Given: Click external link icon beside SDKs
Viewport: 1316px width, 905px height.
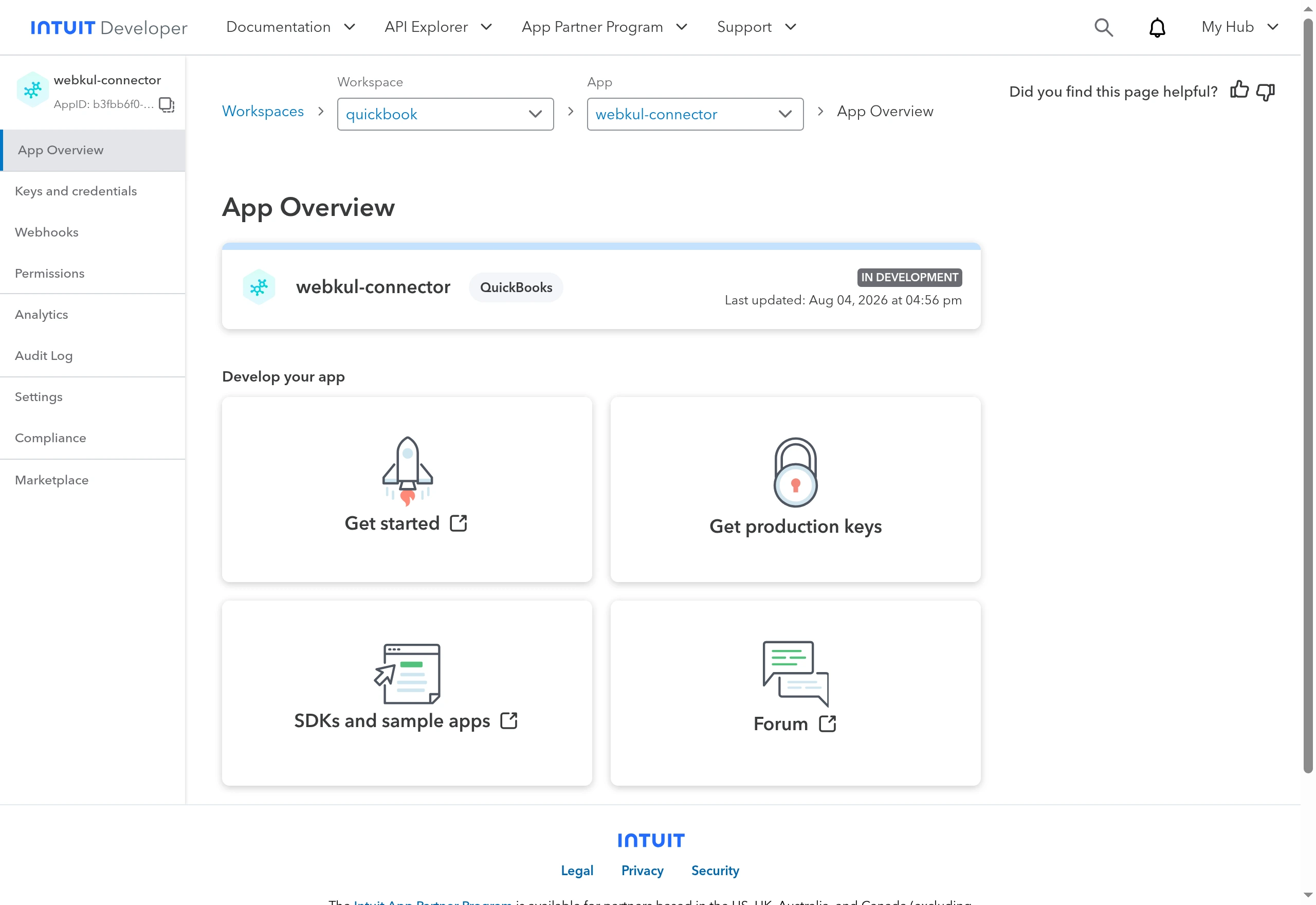Looking at the screenshot, I should (x=509, y=720).
